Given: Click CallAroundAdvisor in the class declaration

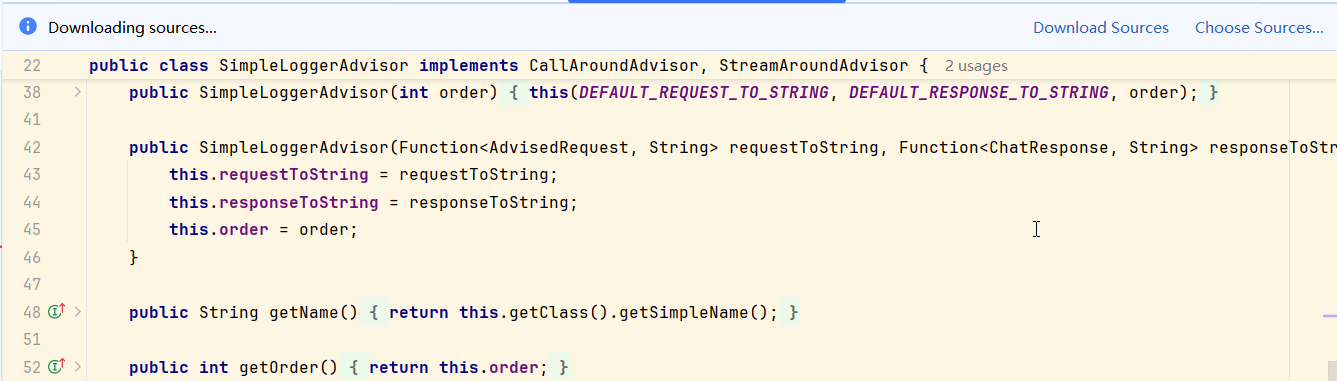Looking at the screenshot, I should pyautogui.click(x=614, y=66).
